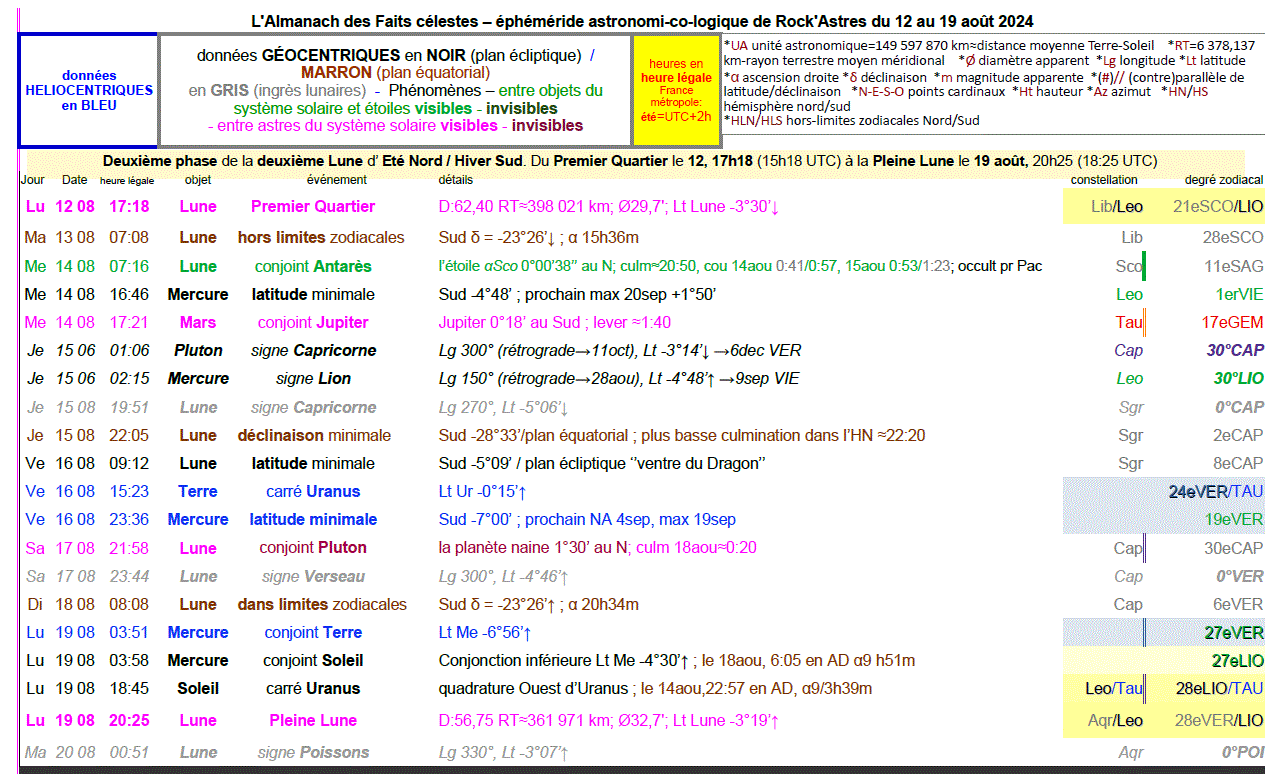Viewport: 1283px width, 774px height.
Task: Click 'hors limites zodiacales' event
Action: click(321, 237)
